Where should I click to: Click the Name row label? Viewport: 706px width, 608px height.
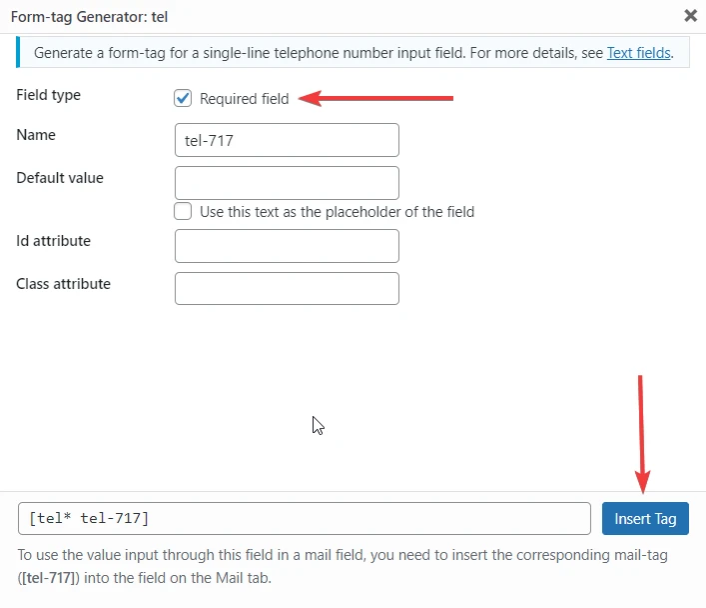pyautogui.click(x=36, y=135)
